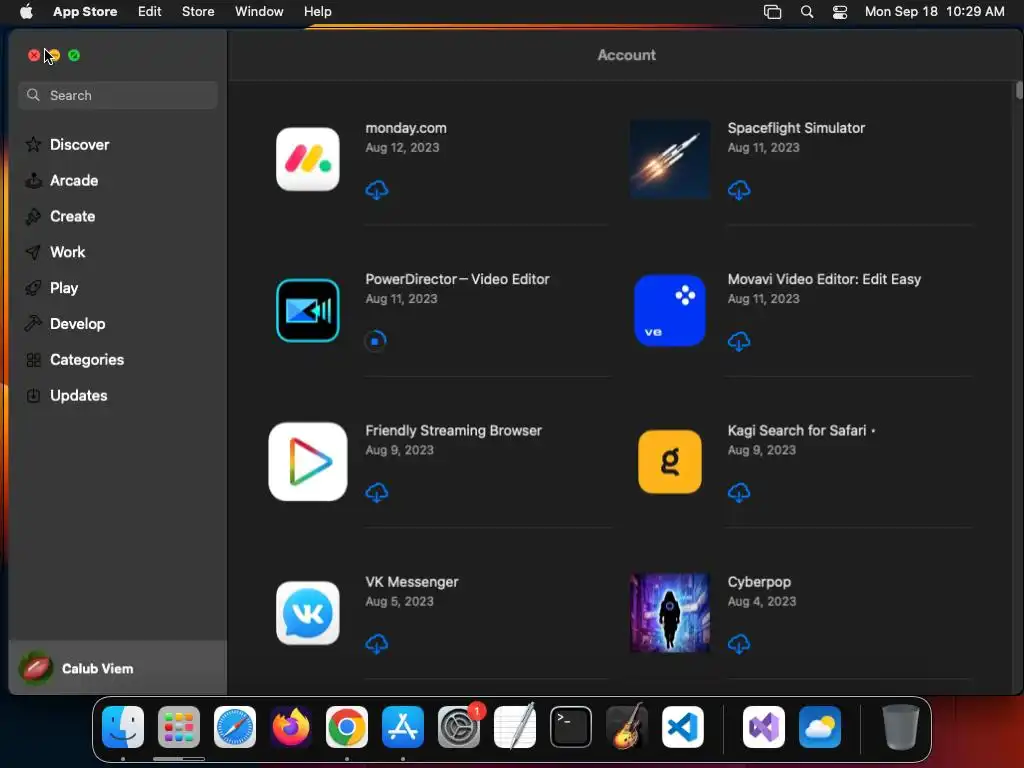Open Cyberpop game artwork

click(670, 613)
